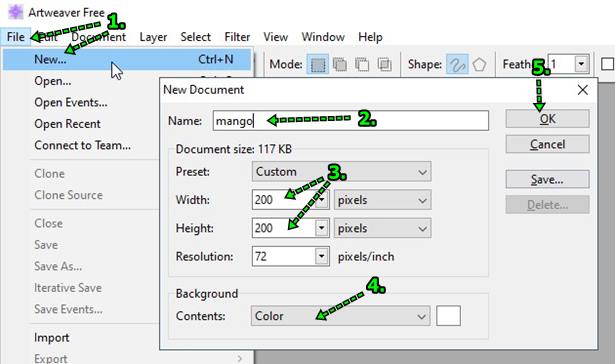Choose Open Recent from File menu
This screenshot has height=364, width=615.
click(67, 124)
